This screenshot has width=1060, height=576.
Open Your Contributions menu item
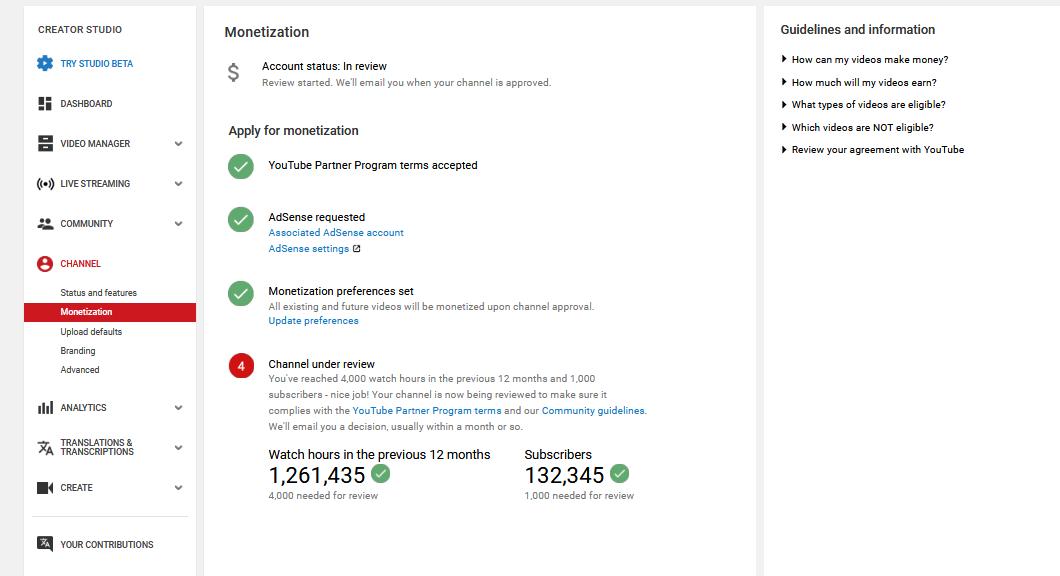(x=107, y=544)
